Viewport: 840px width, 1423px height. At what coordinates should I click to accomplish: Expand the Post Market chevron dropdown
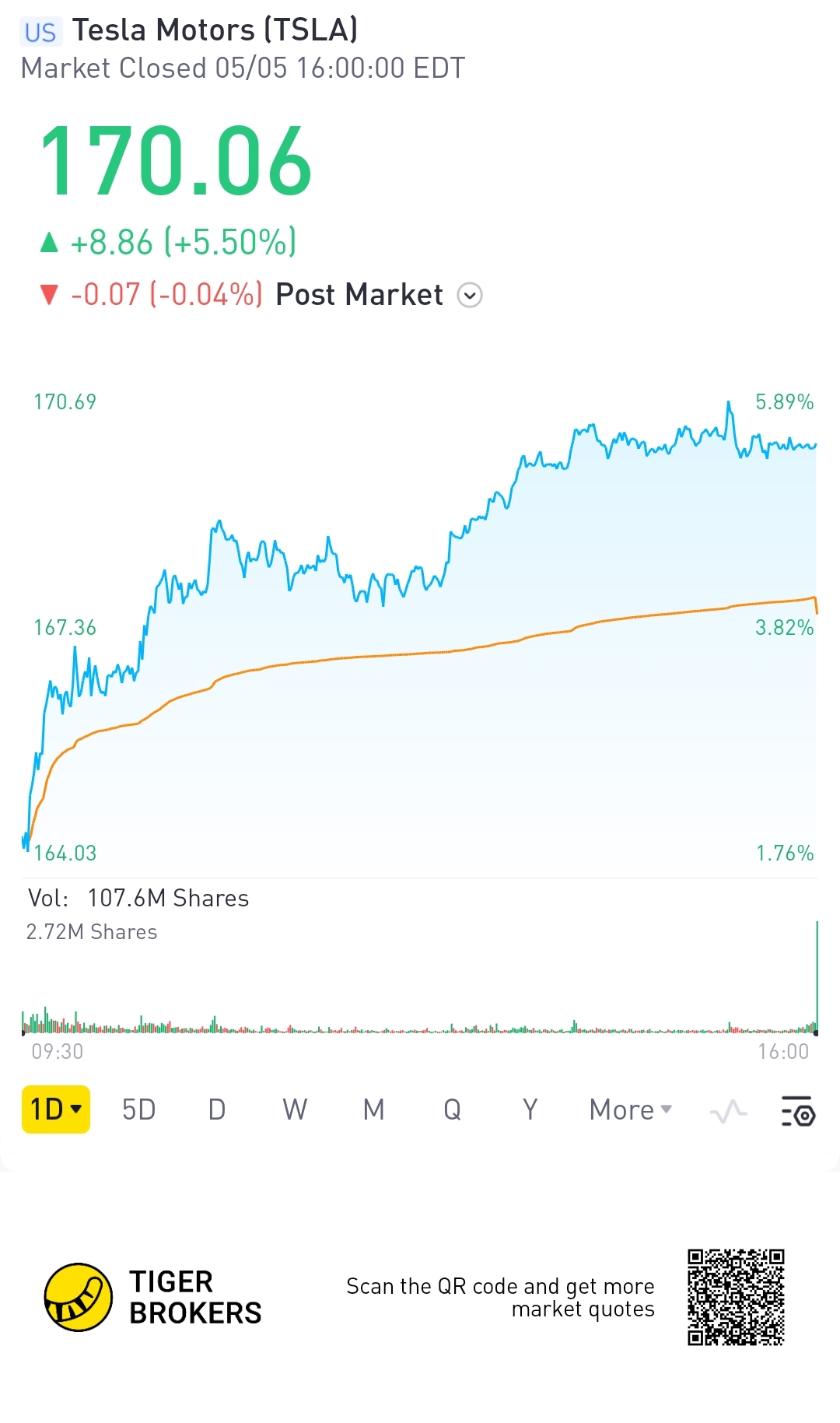470,296
